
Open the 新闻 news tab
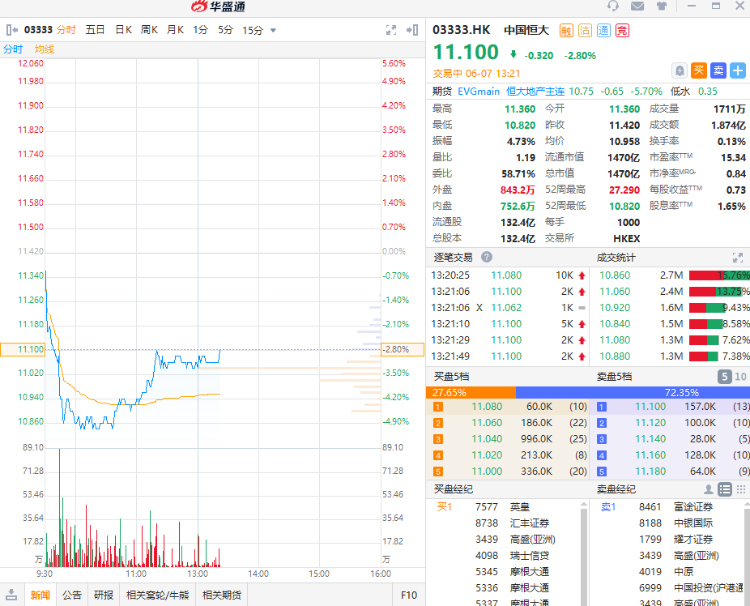pos(40,595)
